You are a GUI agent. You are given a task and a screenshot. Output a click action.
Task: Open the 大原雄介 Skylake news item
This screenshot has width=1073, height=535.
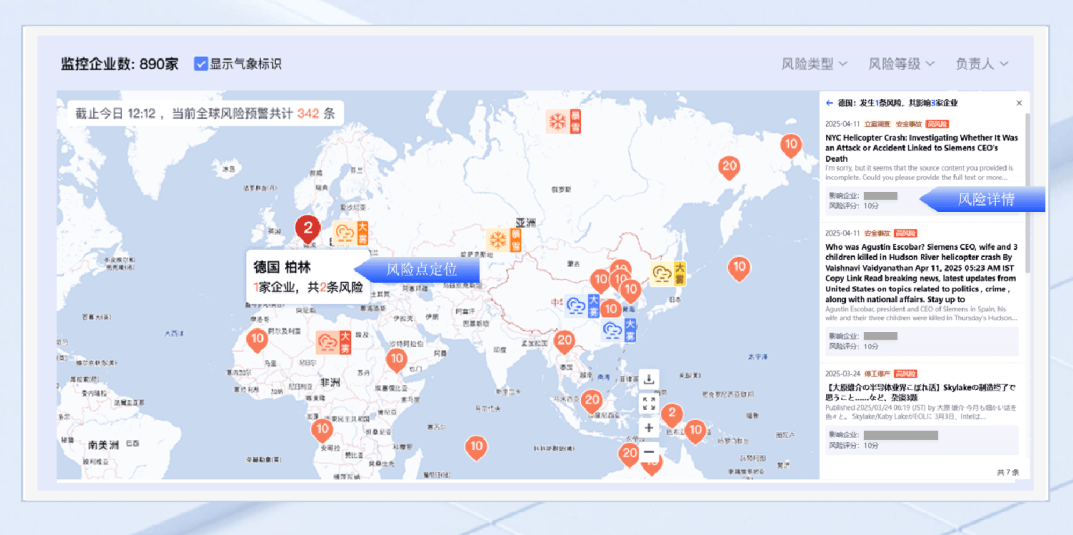[x=922, y=391]
